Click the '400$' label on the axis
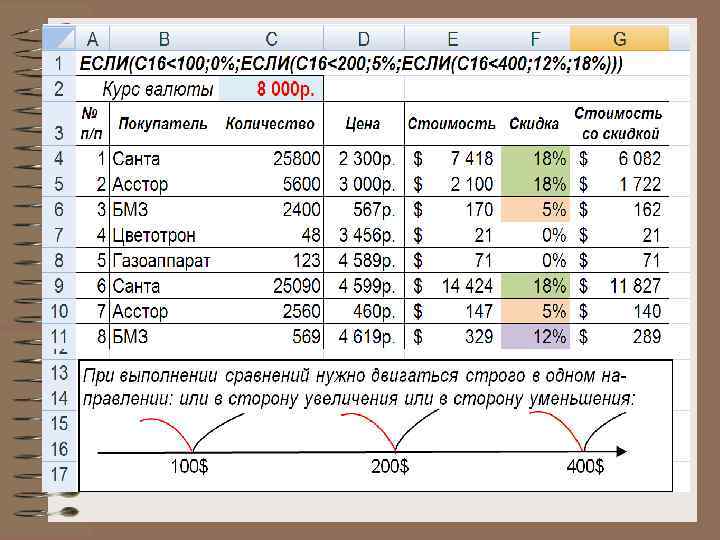This screenshot has height=540, width=720. (x=585, y=467)
